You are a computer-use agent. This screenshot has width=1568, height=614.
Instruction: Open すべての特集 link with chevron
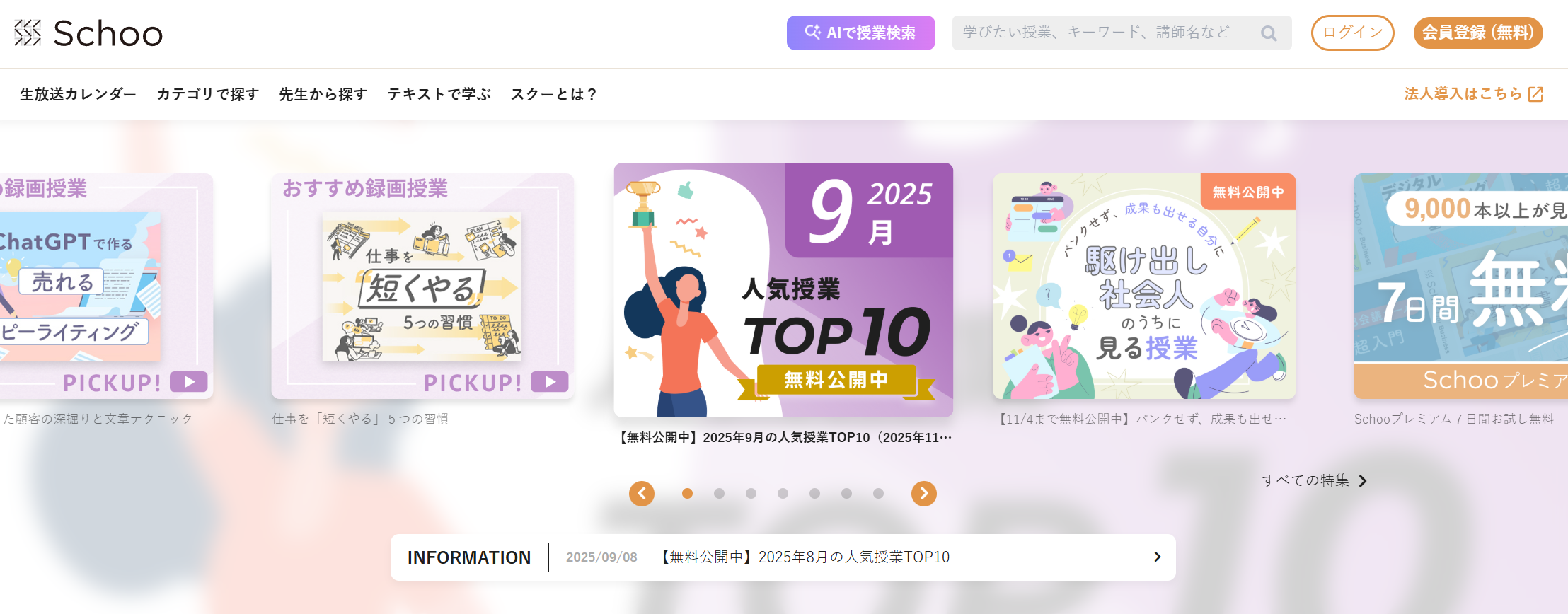pyautogui.click(x=1315, y=481)
